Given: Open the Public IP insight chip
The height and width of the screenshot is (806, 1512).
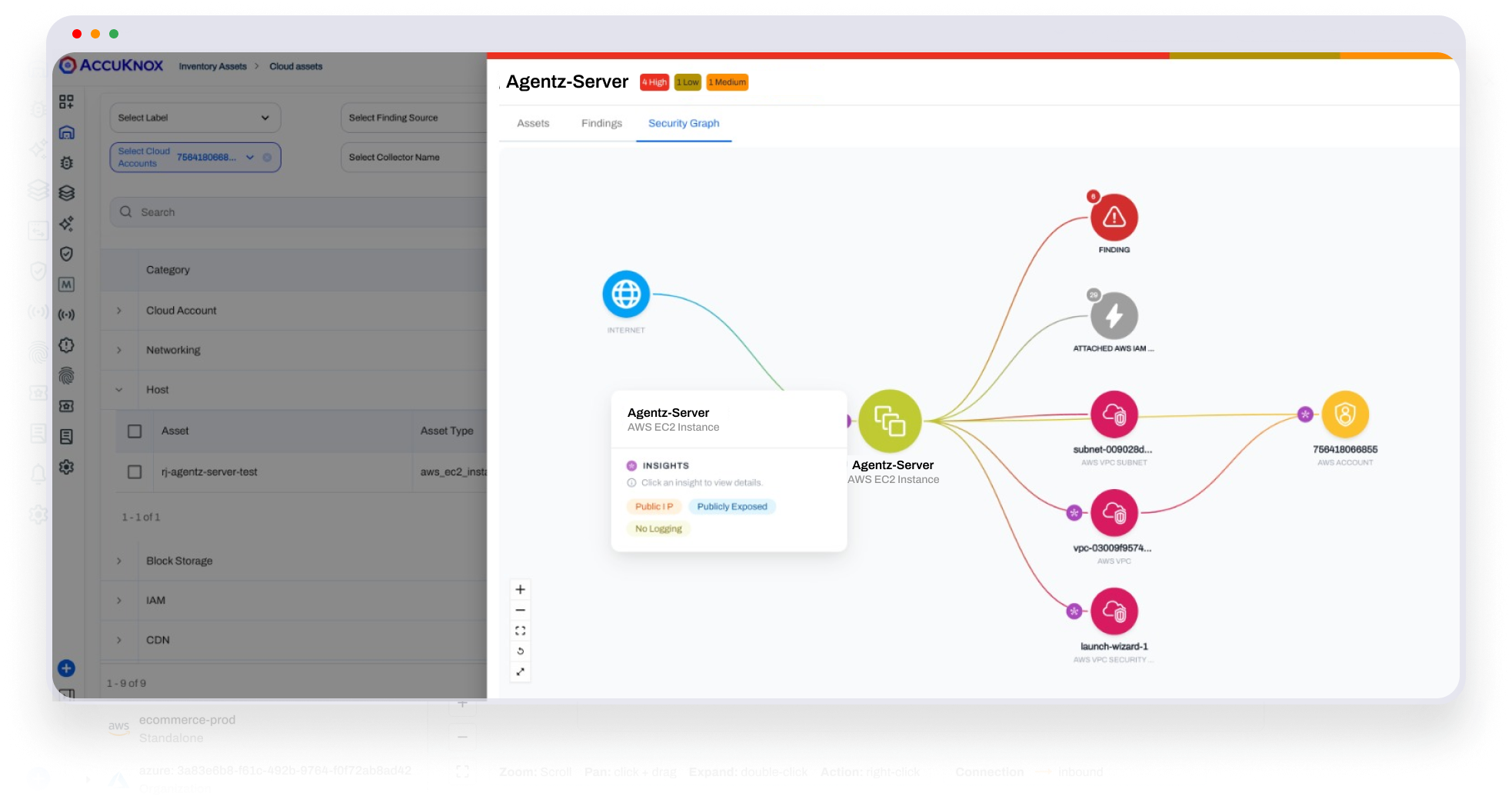Looking at the screenshot, I should pyautogui.click(x=654, y=507).
